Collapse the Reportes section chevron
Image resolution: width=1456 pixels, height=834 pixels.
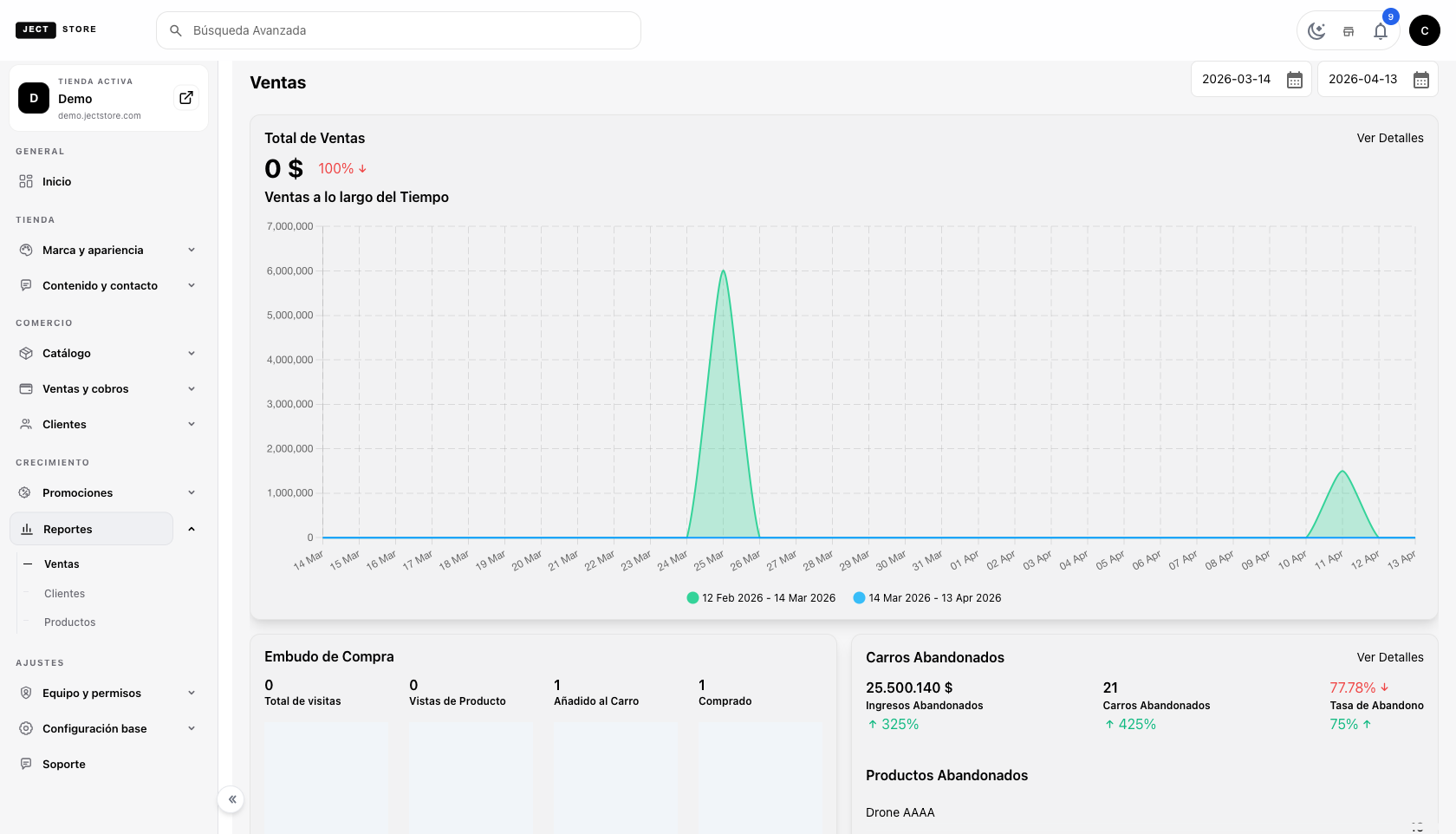pyautogui.click(x=192, y=529)
